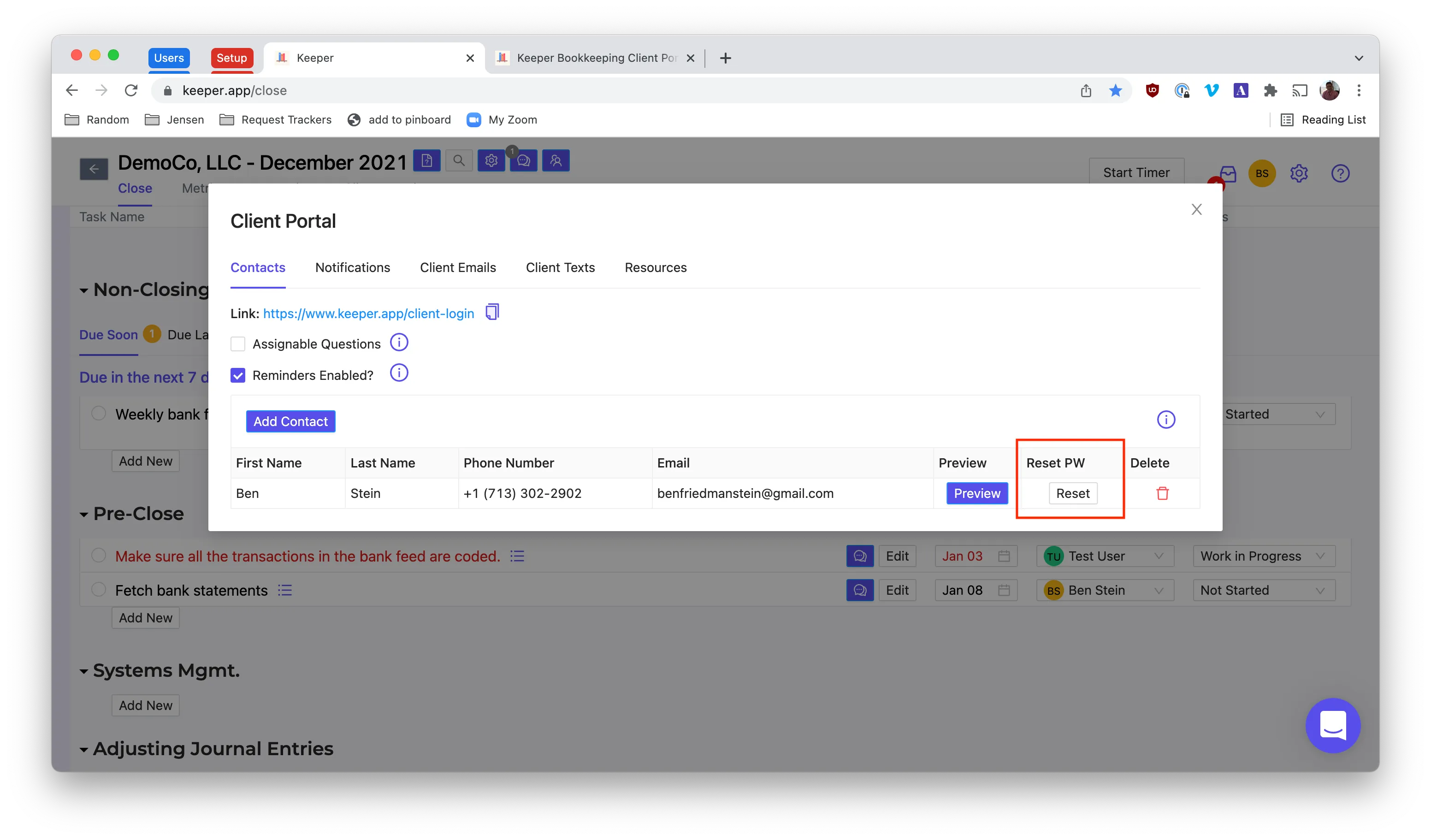Screen dimensions: 1431x840
Task: Open the inbox icon with red badge
Action: point(1227,174)
